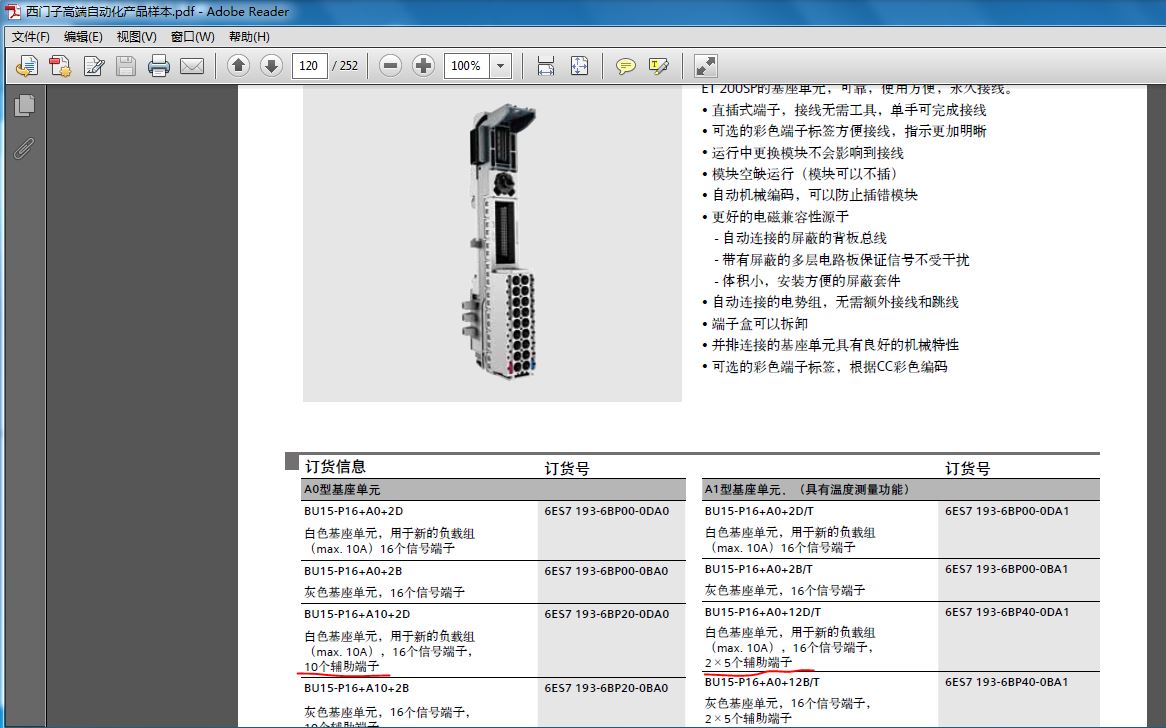The width and height of the screenshot is (1166, 728).
Task: Open the 视图 menu
Action: 136,36
